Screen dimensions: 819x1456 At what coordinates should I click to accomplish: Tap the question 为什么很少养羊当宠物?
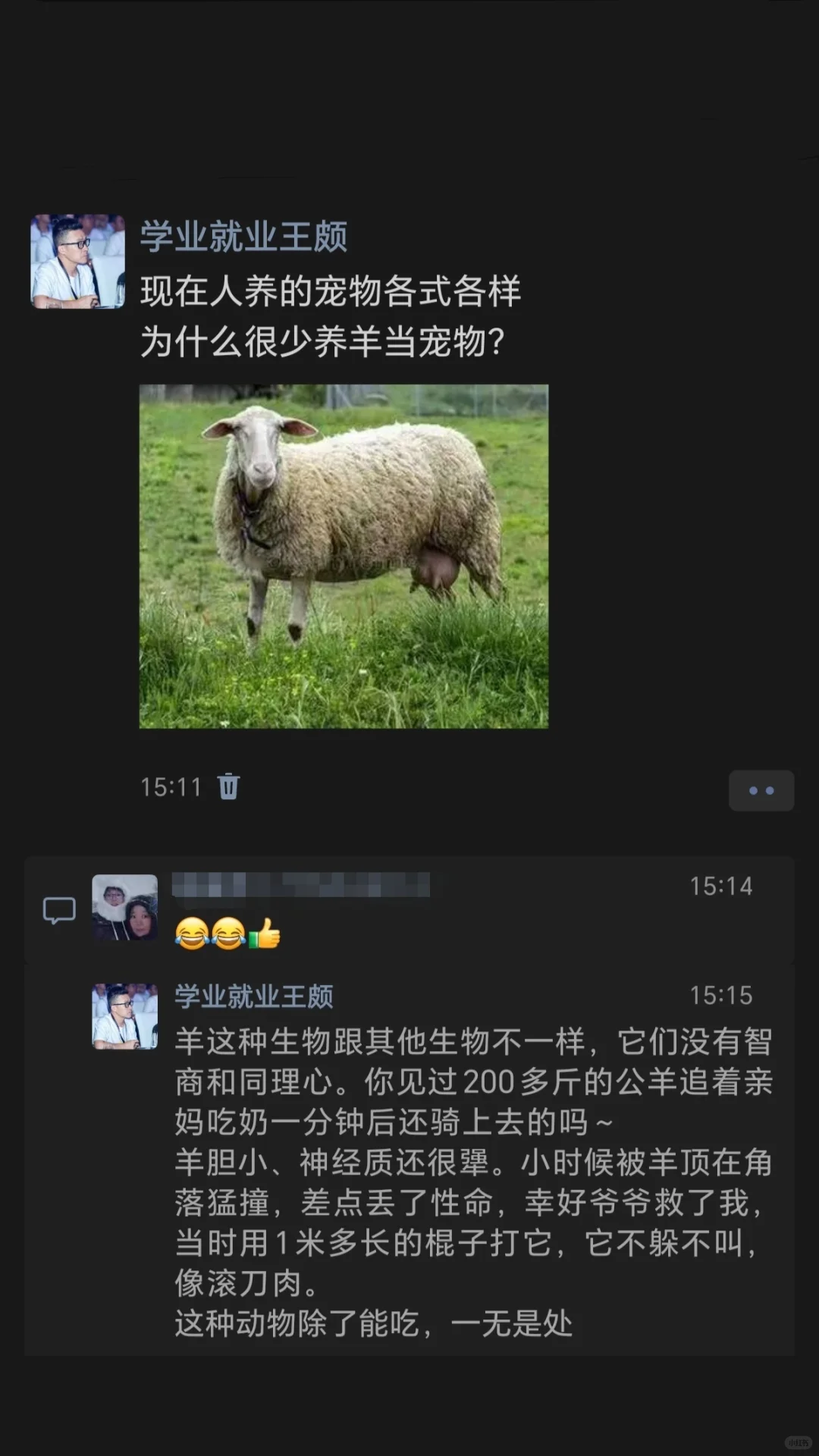[322, 341]
